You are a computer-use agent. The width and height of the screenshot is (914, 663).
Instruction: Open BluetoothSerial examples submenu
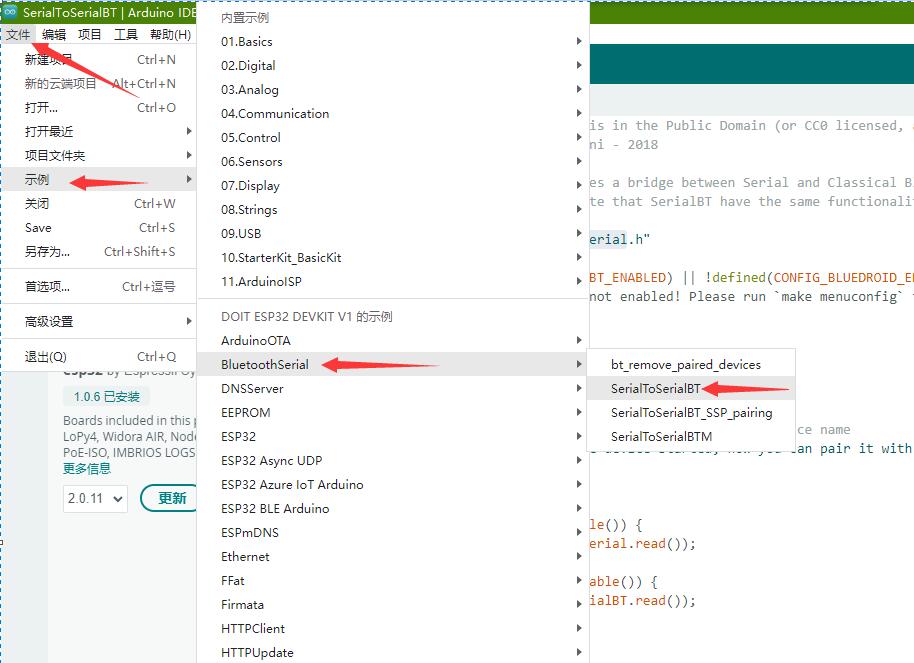[x=393, y=364]
